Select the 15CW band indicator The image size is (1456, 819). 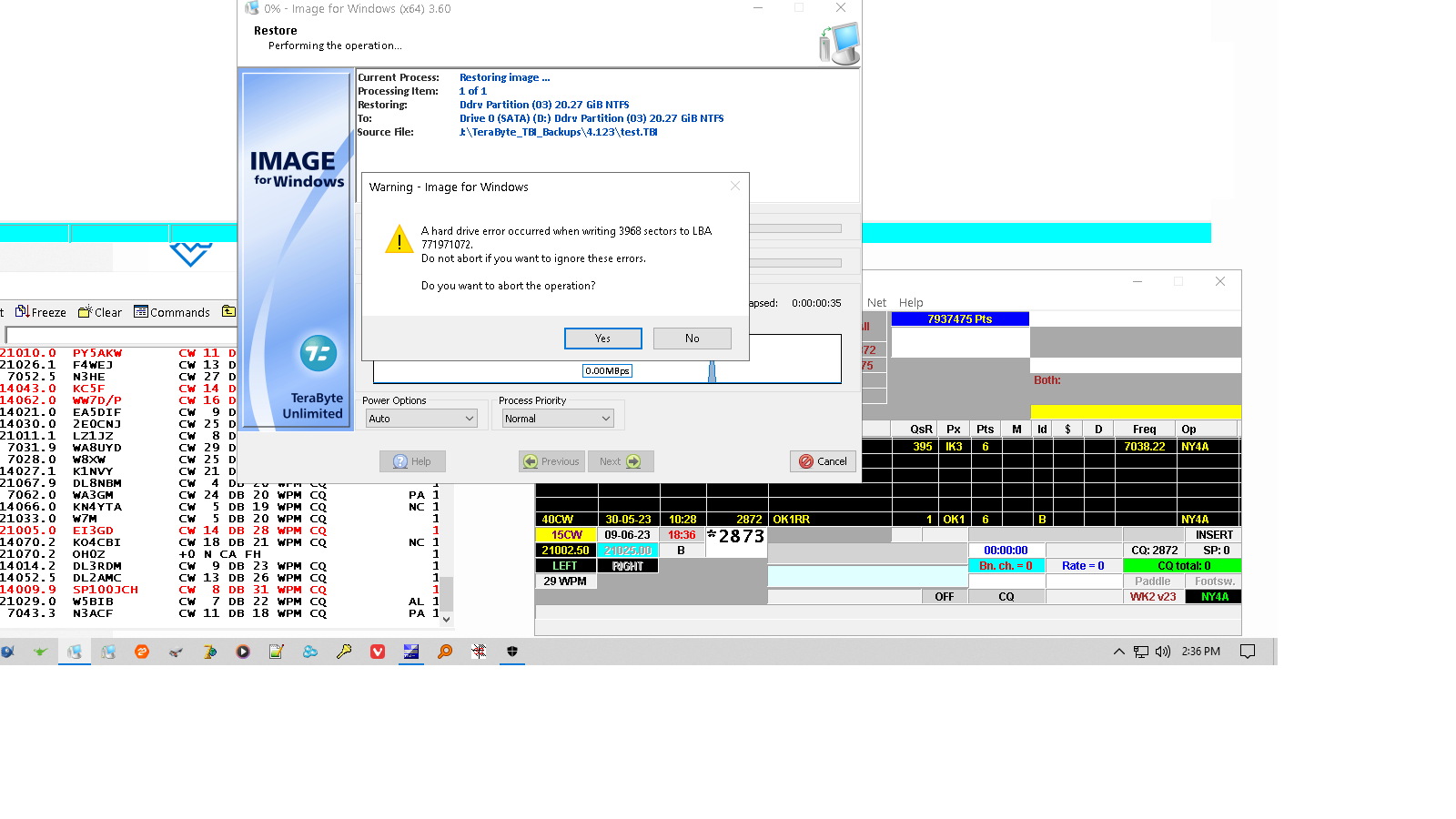click(567, 535)
